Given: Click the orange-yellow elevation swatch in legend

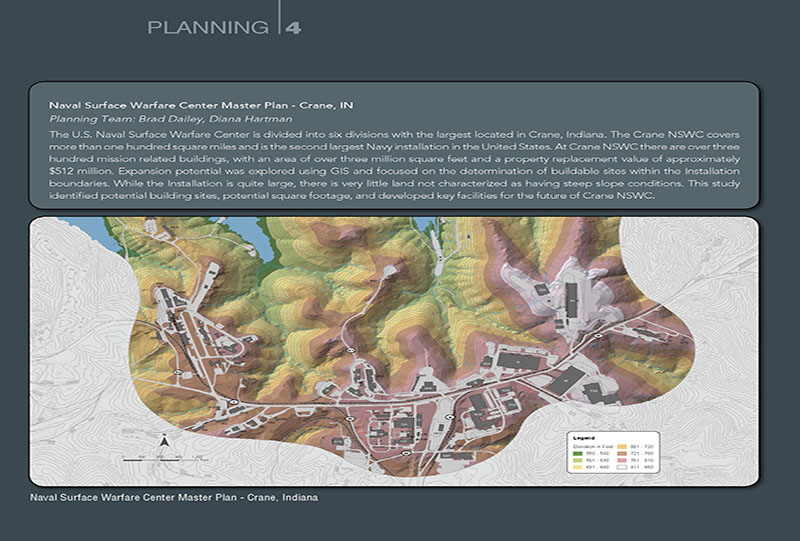Looking at the screenshot, I should (x=622, y=447).
